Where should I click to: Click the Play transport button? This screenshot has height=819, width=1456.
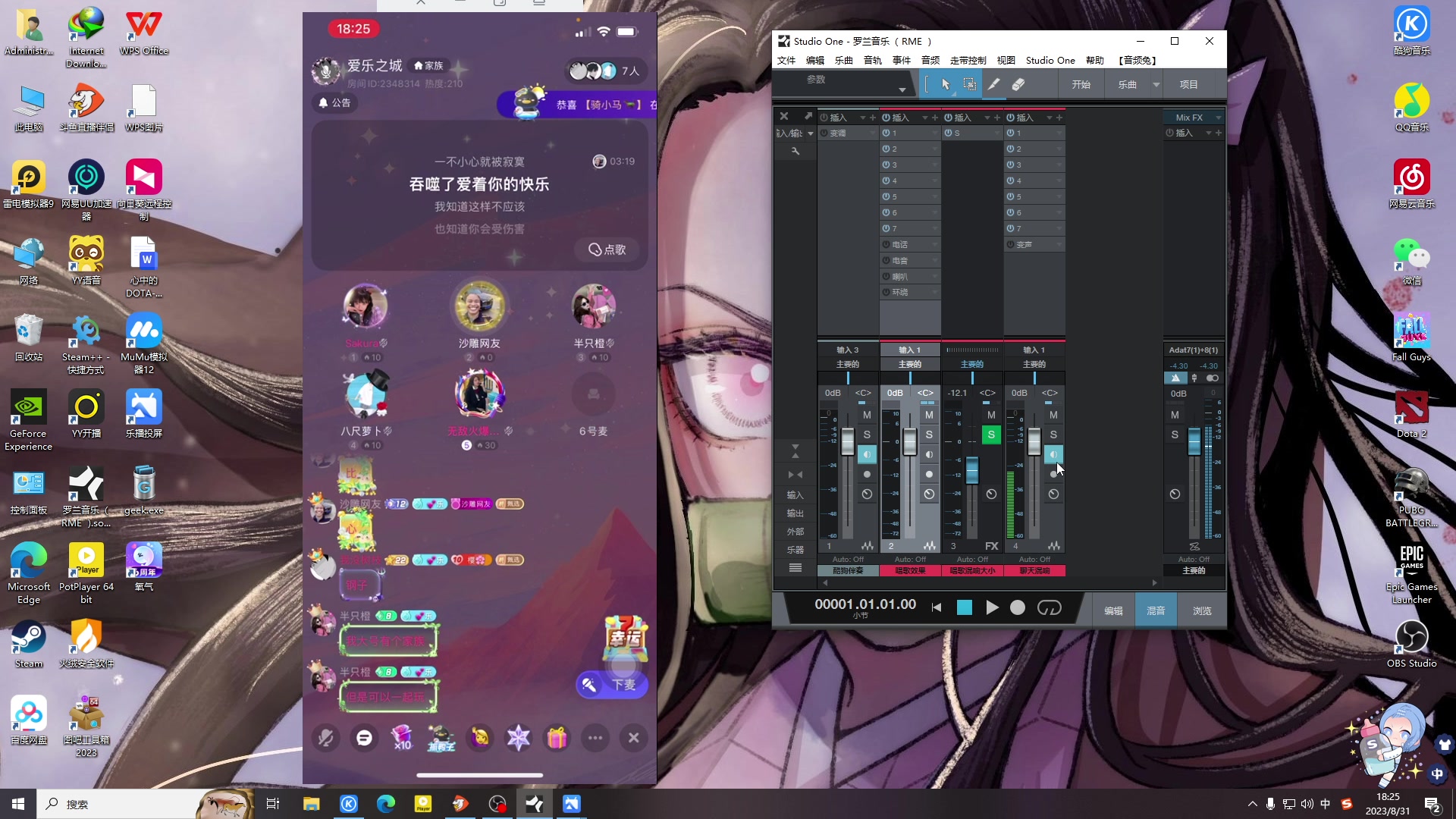(992, 607)
